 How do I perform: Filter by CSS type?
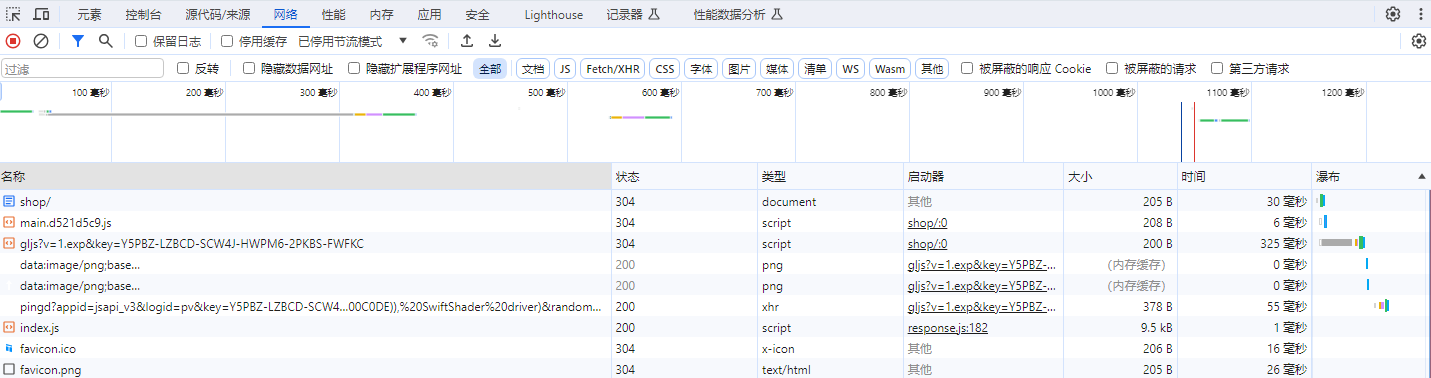(x=665, y=68)
